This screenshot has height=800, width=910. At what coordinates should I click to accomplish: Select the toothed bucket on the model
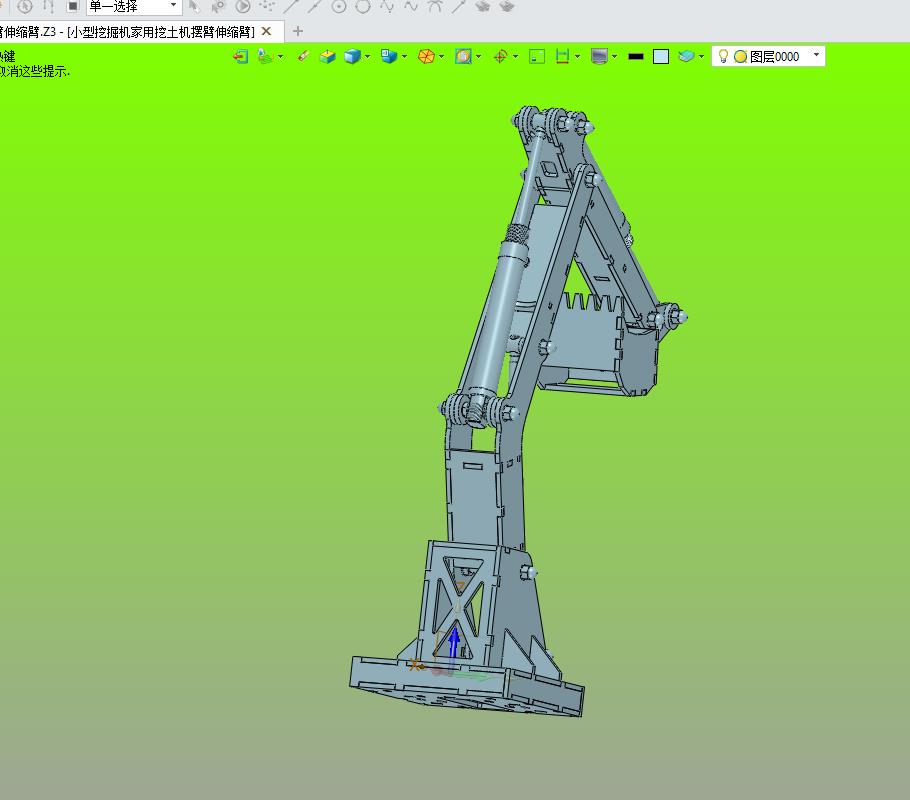coord(598,343)
